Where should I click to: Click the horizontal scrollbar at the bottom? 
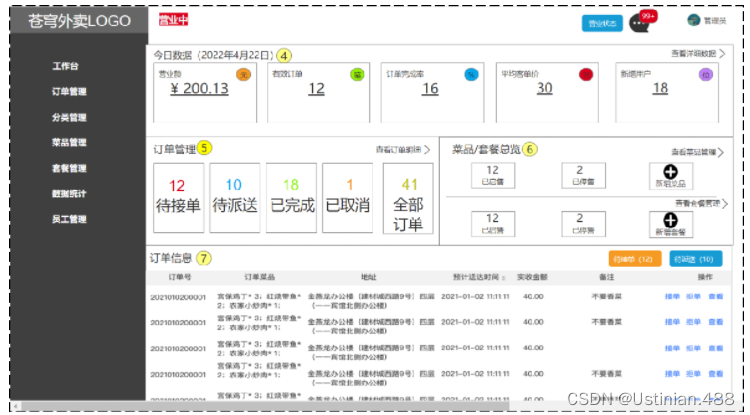[265, 406]
